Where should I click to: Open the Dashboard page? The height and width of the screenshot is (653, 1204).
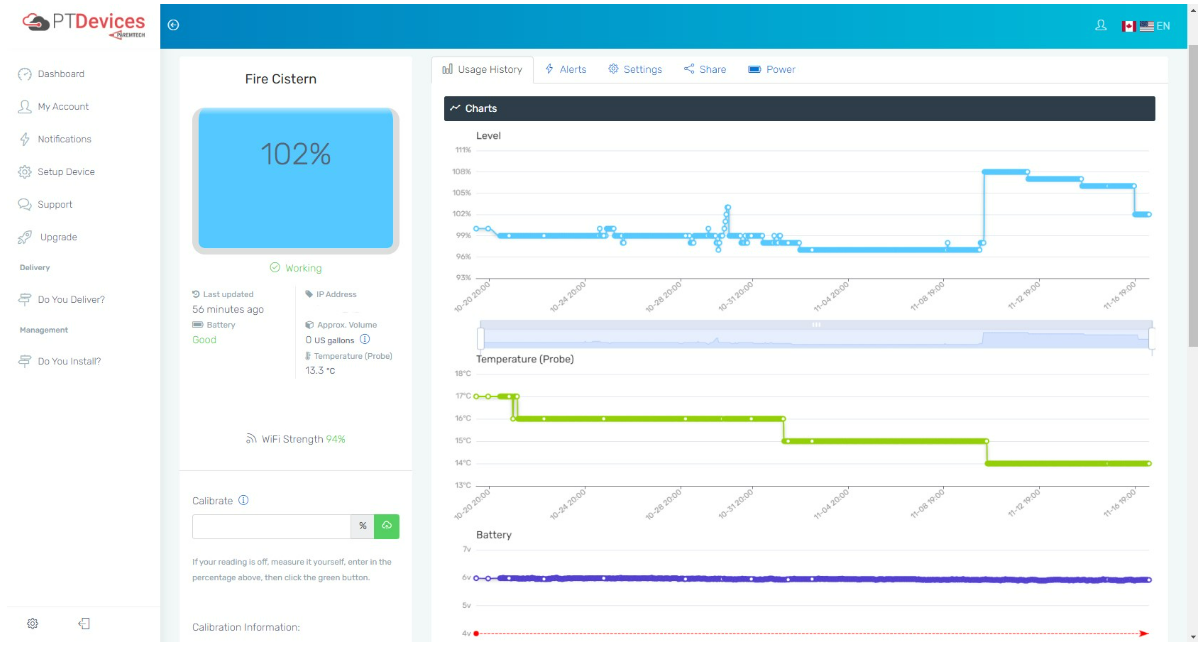(x=61, y=74)
